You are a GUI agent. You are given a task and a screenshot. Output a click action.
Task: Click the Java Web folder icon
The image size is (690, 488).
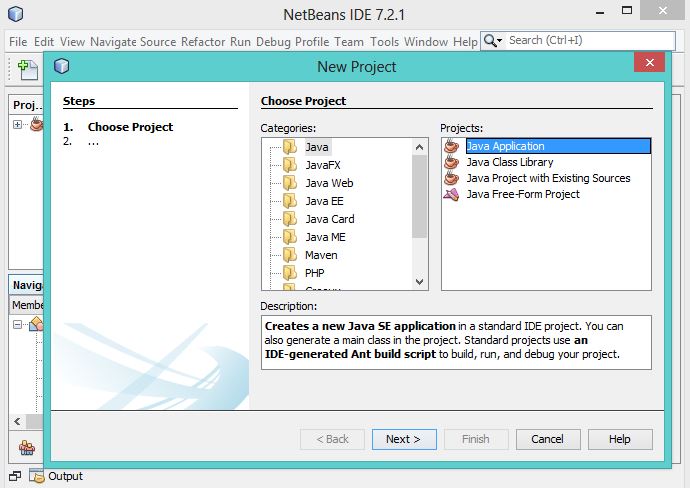tap(290, 183)
